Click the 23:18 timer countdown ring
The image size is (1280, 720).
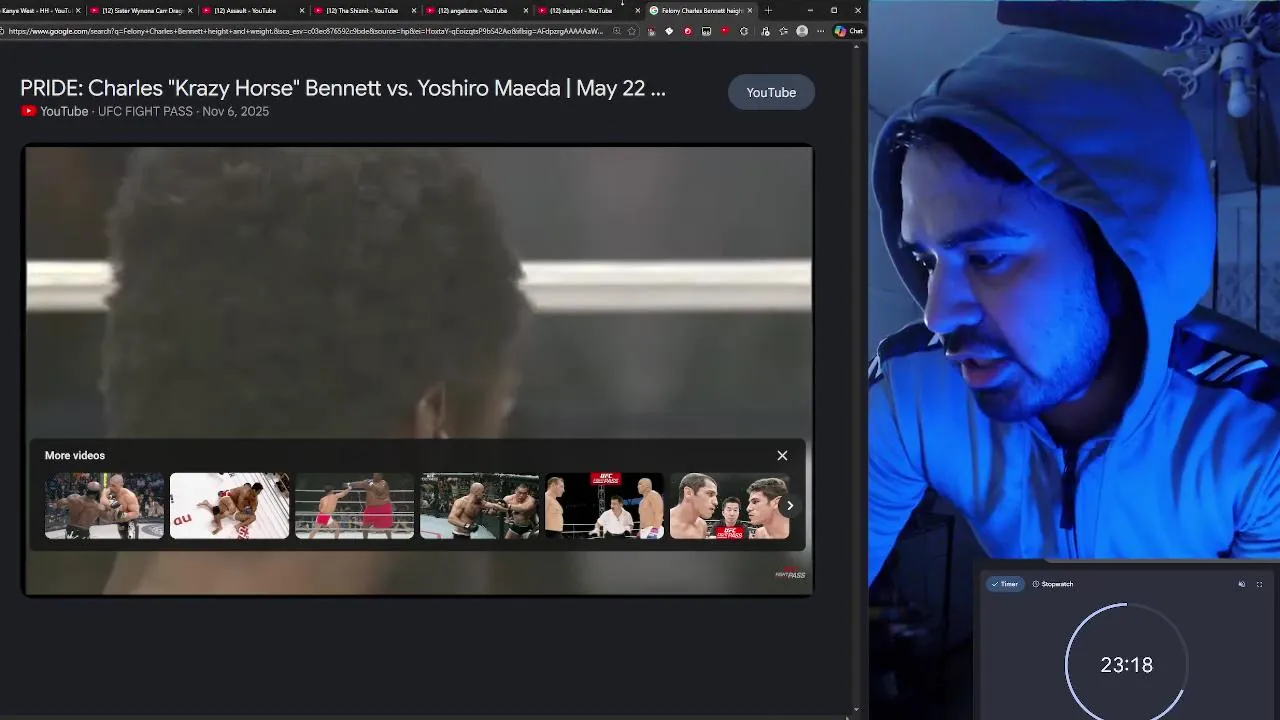[1126, 664]
